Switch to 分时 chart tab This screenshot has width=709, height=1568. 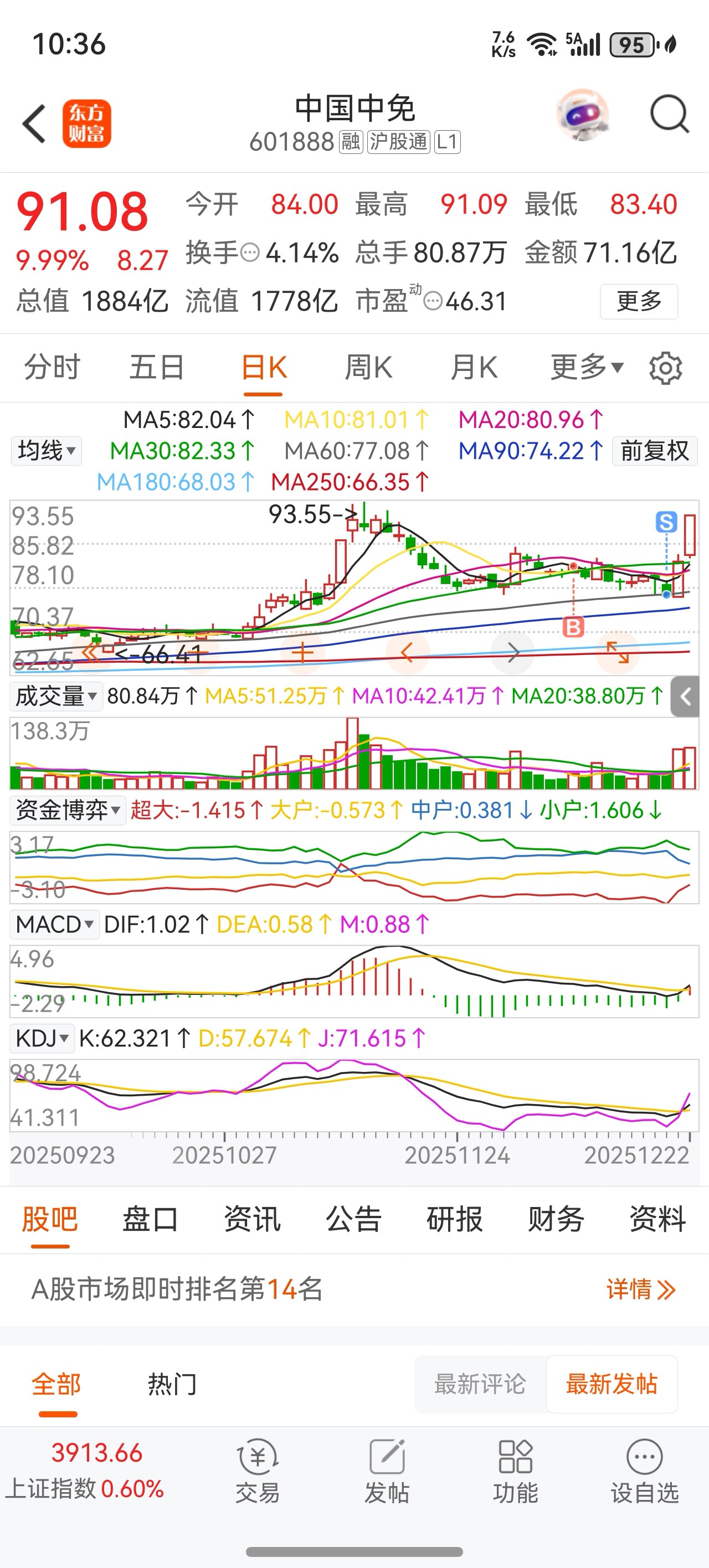pyautogui.click(x=52, y=368)
